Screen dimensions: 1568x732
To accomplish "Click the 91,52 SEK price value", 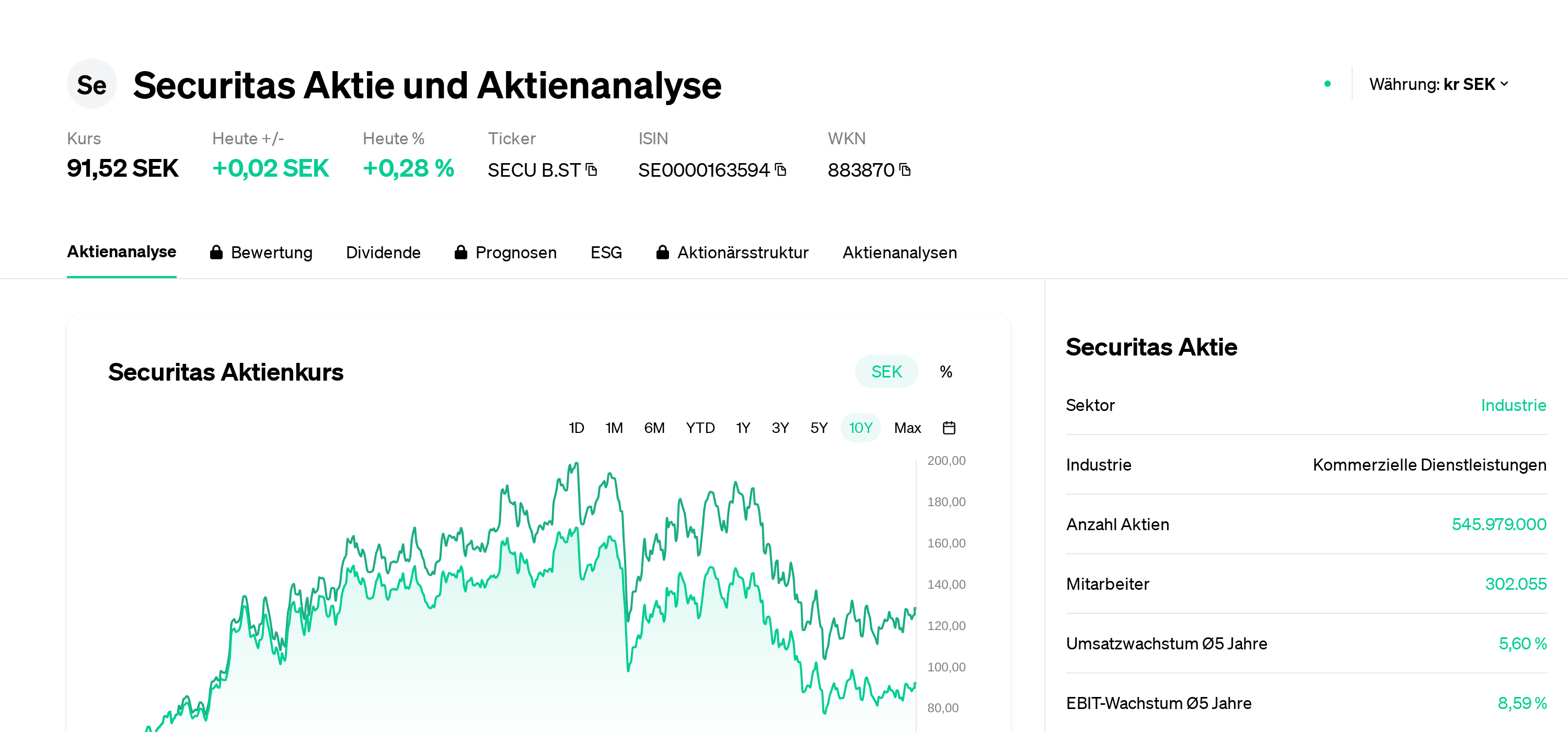I will 122,168.
